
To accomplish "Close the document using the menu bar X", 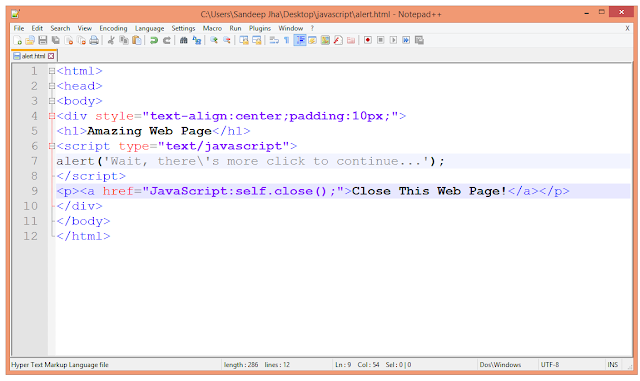I will (x=627, y=28).
